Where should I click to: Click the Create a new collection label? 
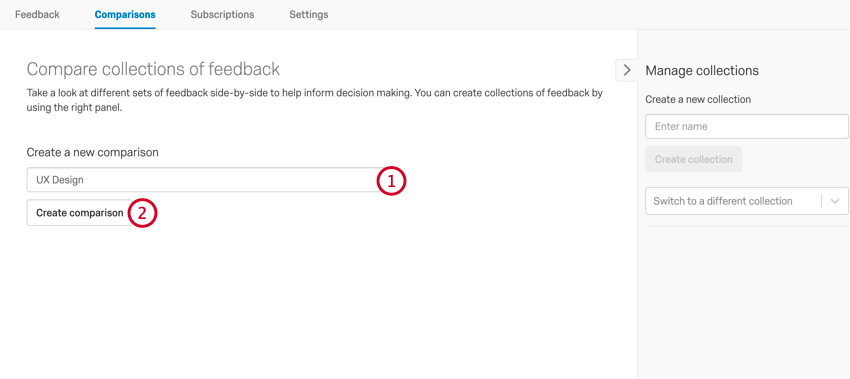[x=698, y=100]
